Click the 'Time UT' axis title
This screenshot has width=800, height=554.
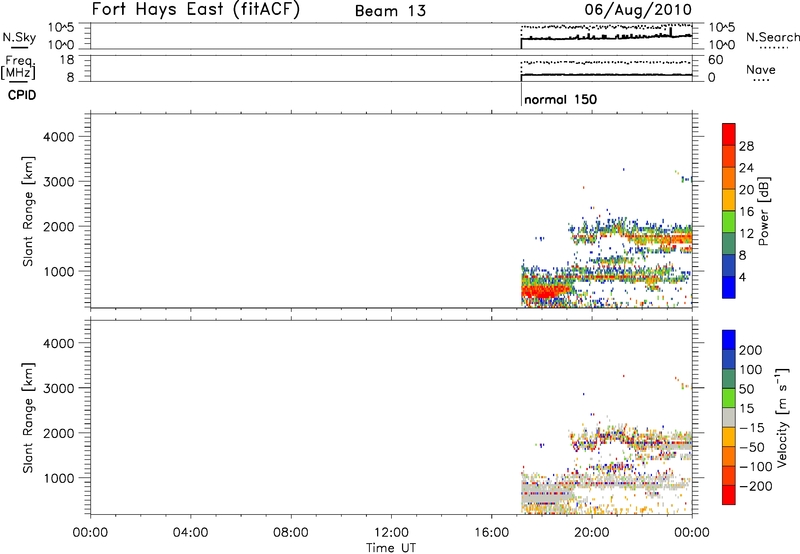point(391,548)
